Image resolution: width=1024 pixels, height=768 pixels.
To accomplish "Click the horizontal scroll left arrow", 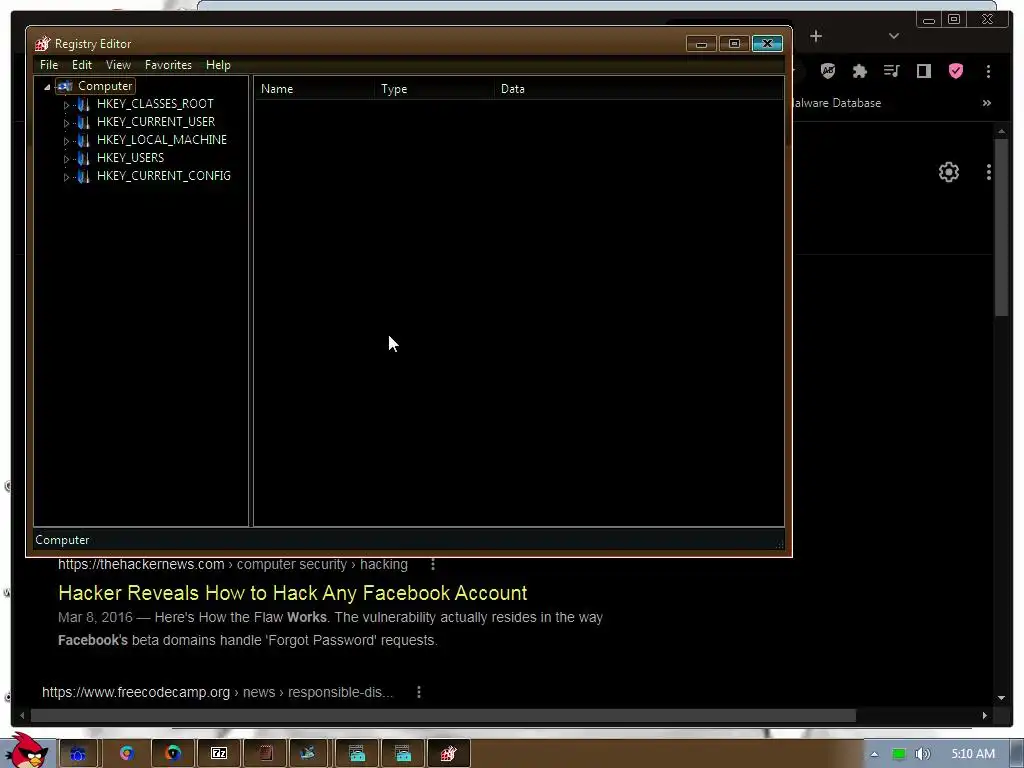I will [22, 715].
